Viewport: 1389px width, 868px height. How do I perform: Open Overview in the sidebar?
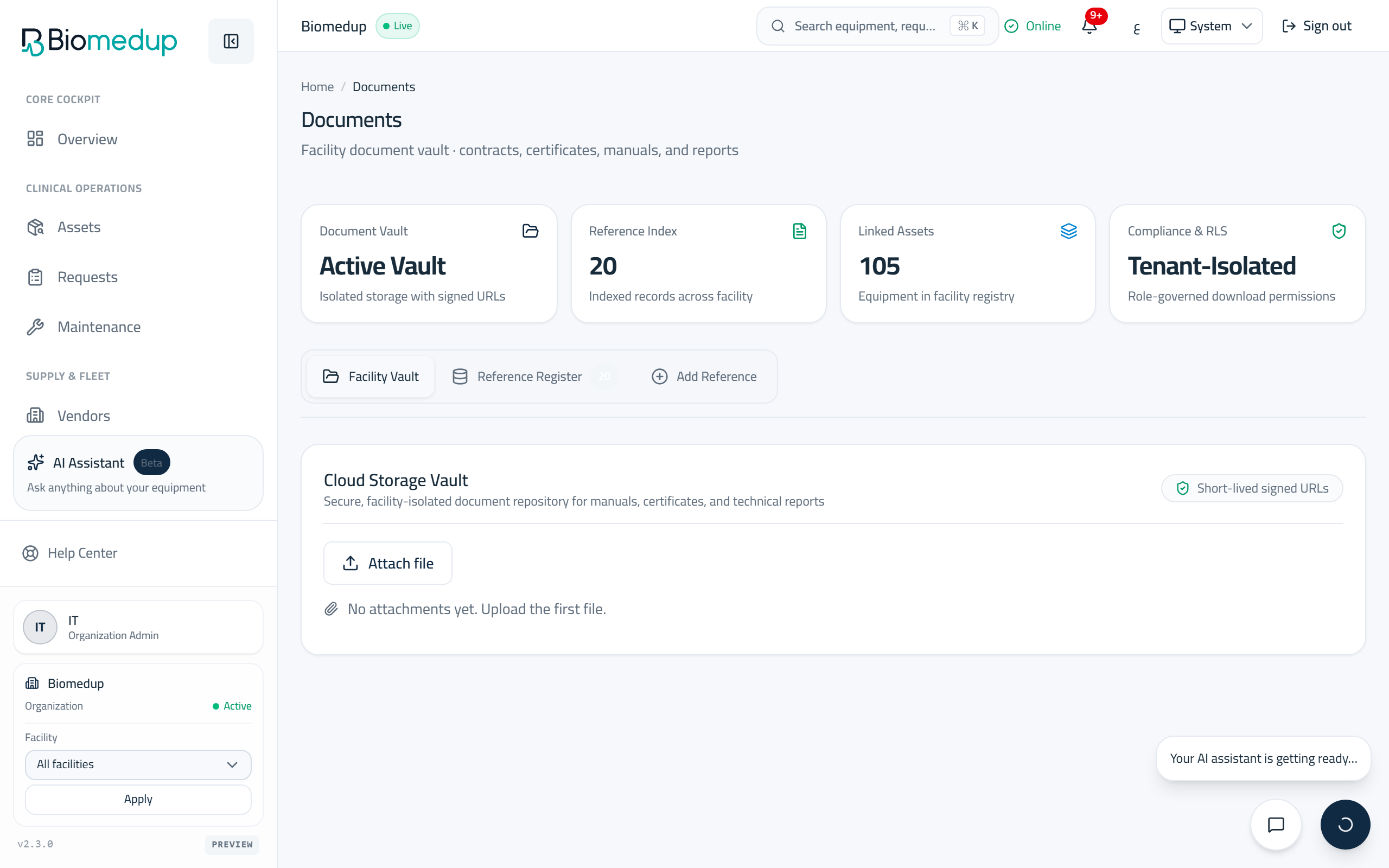(x=138, y=139)
